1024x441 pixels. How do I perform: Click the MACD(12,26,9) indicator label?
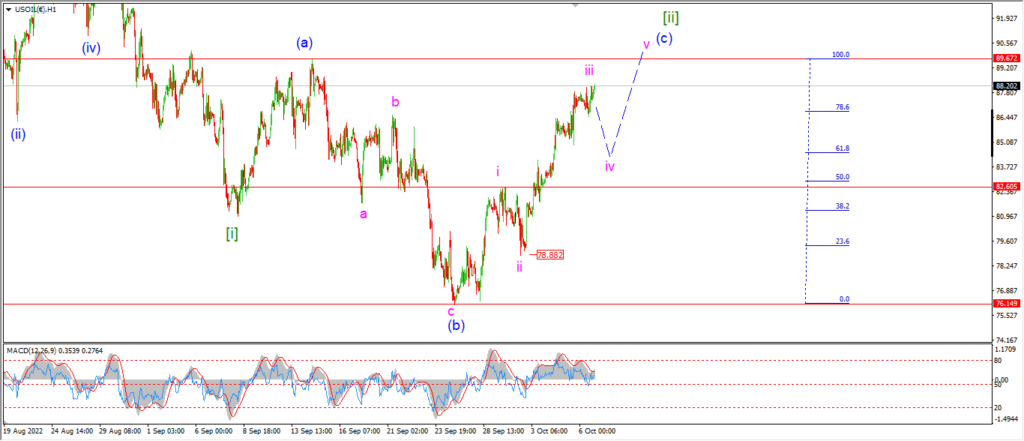(30, 351)
